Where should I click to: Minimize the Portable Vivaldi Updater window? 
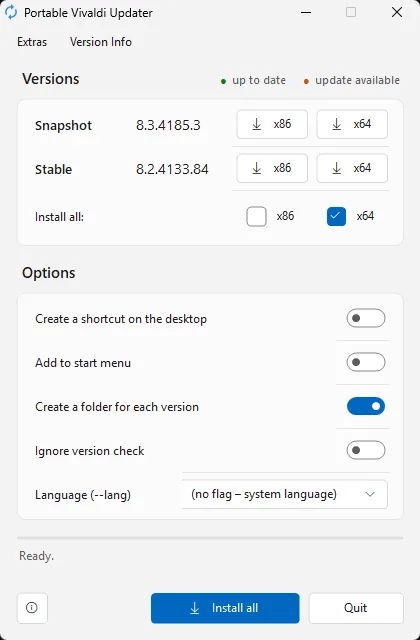(306, 12)
